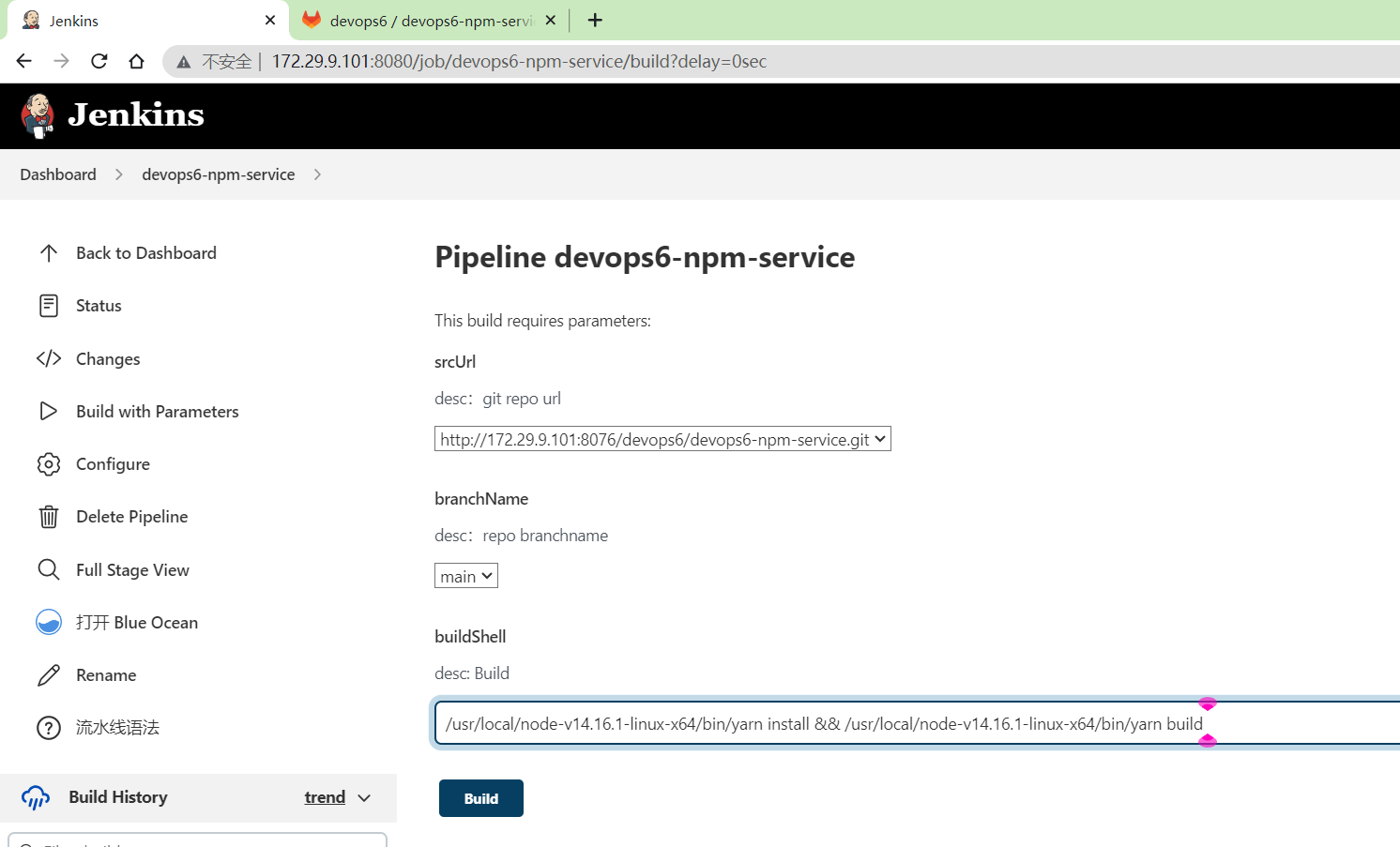Expand the chevron after devops6-npm-service breadcrumb
This screenshot has width=1400, height=847.
click(x=317, y=174)
